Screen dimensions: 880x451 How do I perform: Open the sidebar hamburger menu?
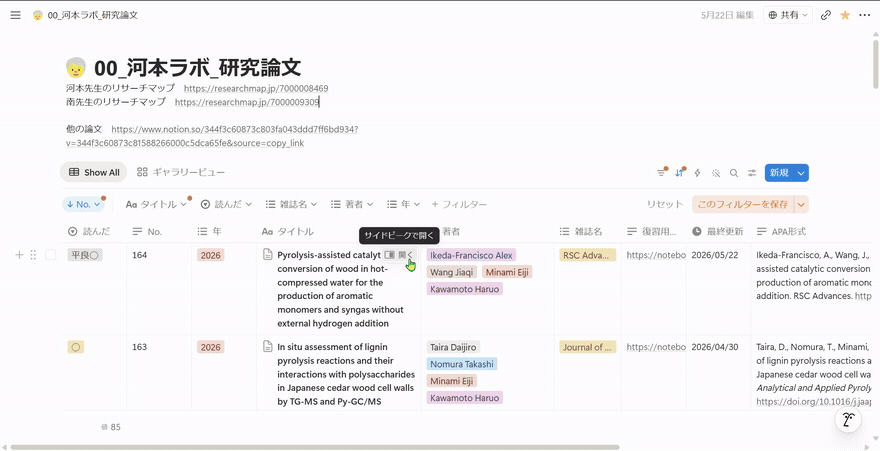[15, 15]
